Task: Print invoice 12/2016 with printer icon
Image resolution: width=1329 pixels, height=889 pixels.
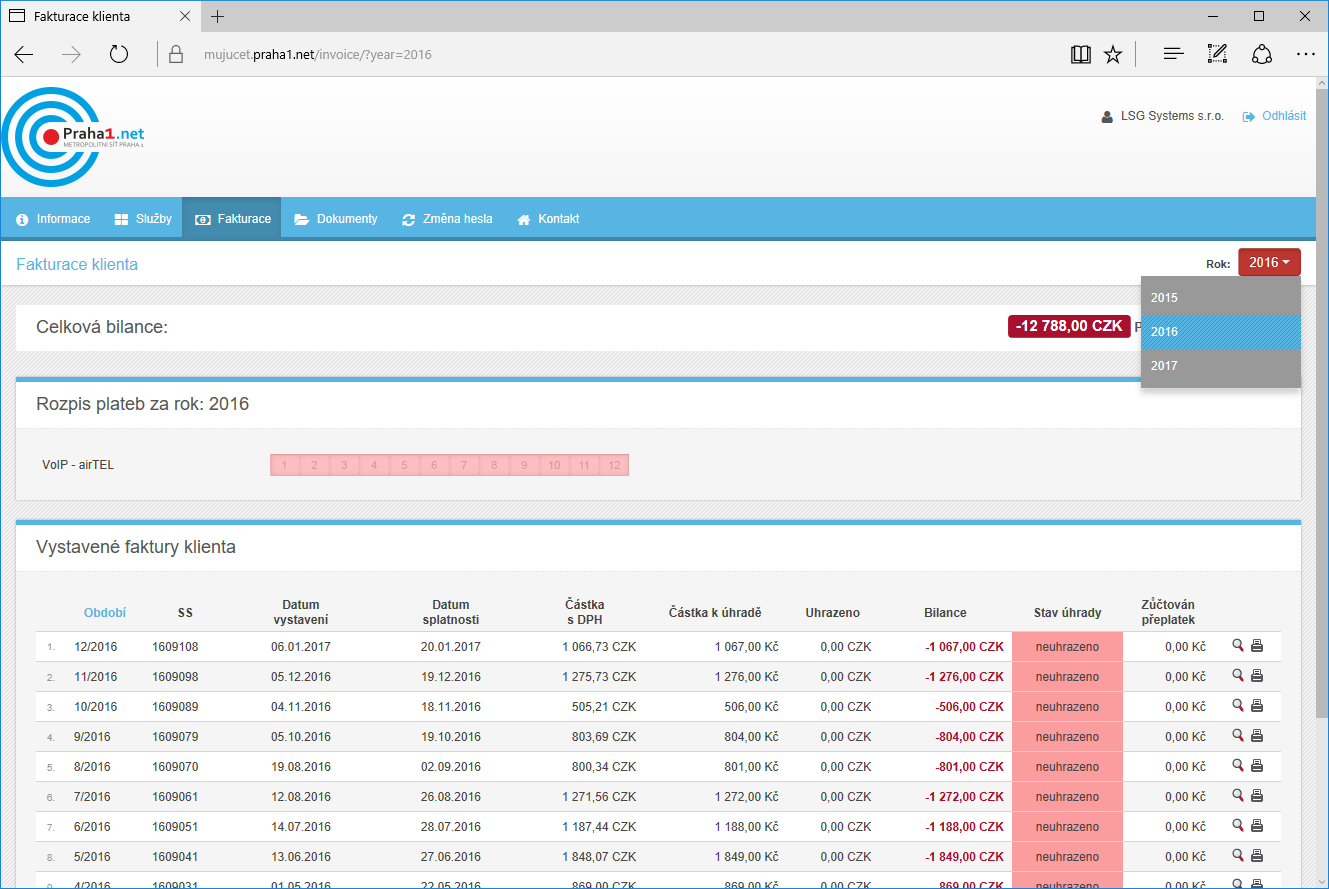Action: (x=1257, y=646)
